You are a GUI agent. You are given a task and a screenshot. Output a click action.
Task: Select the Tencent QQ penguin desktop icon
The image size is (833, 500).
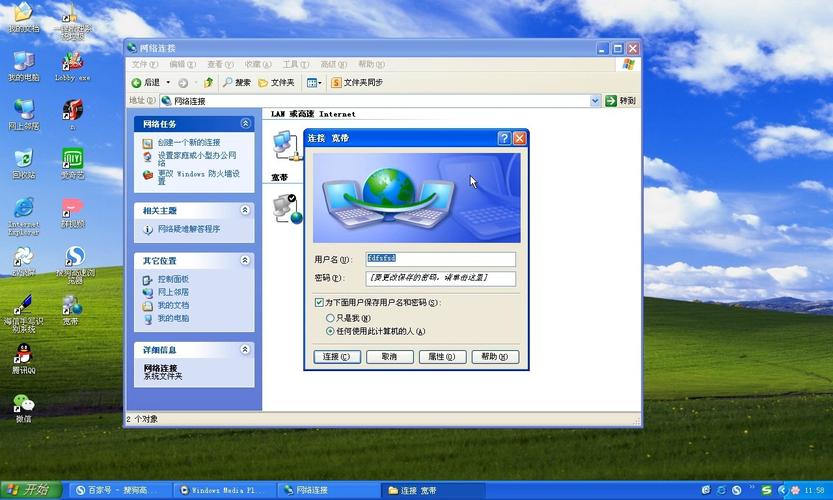tap(23, 358)
